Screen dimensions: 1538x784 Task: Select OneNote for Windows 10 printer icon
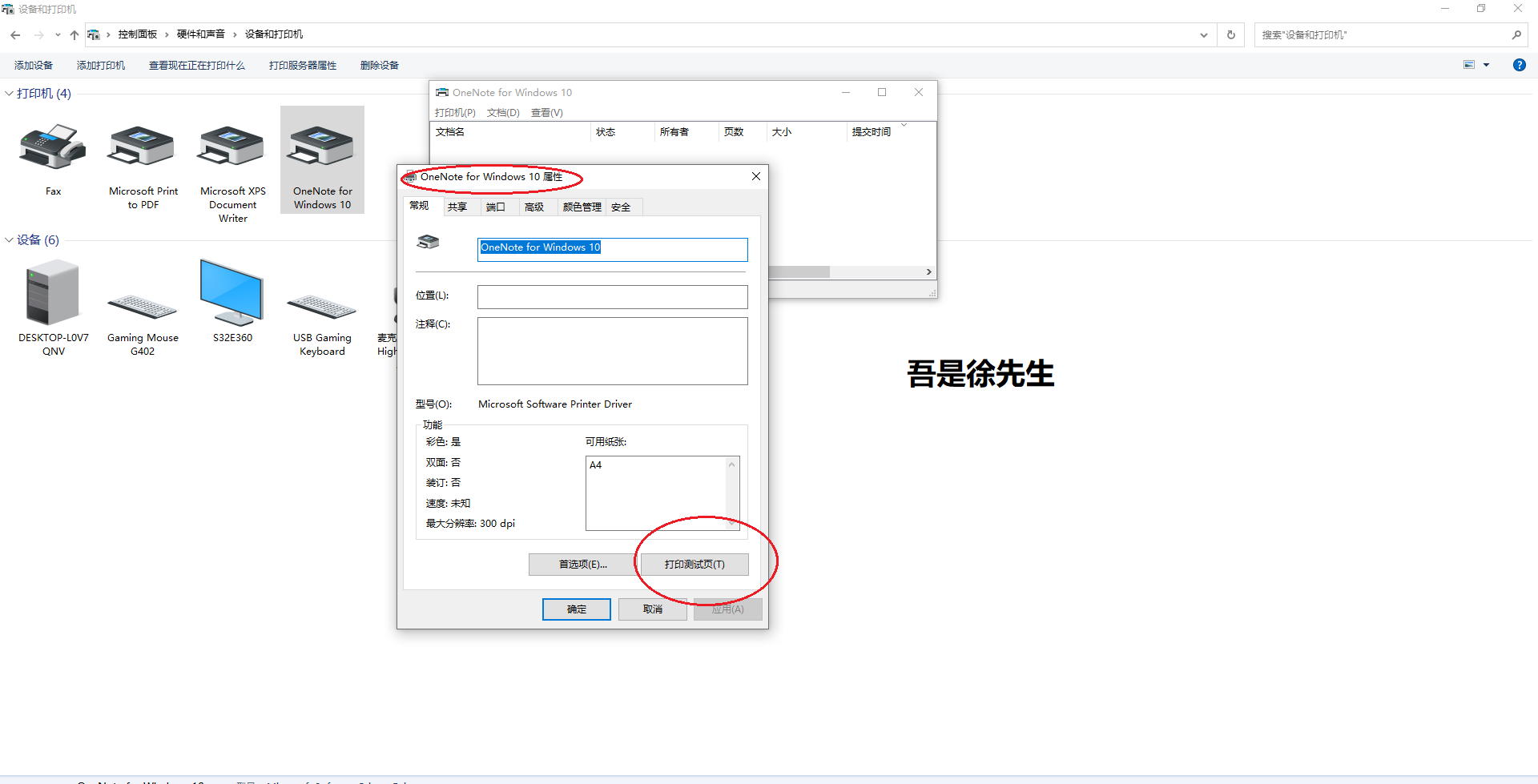(x=322, y=147)
